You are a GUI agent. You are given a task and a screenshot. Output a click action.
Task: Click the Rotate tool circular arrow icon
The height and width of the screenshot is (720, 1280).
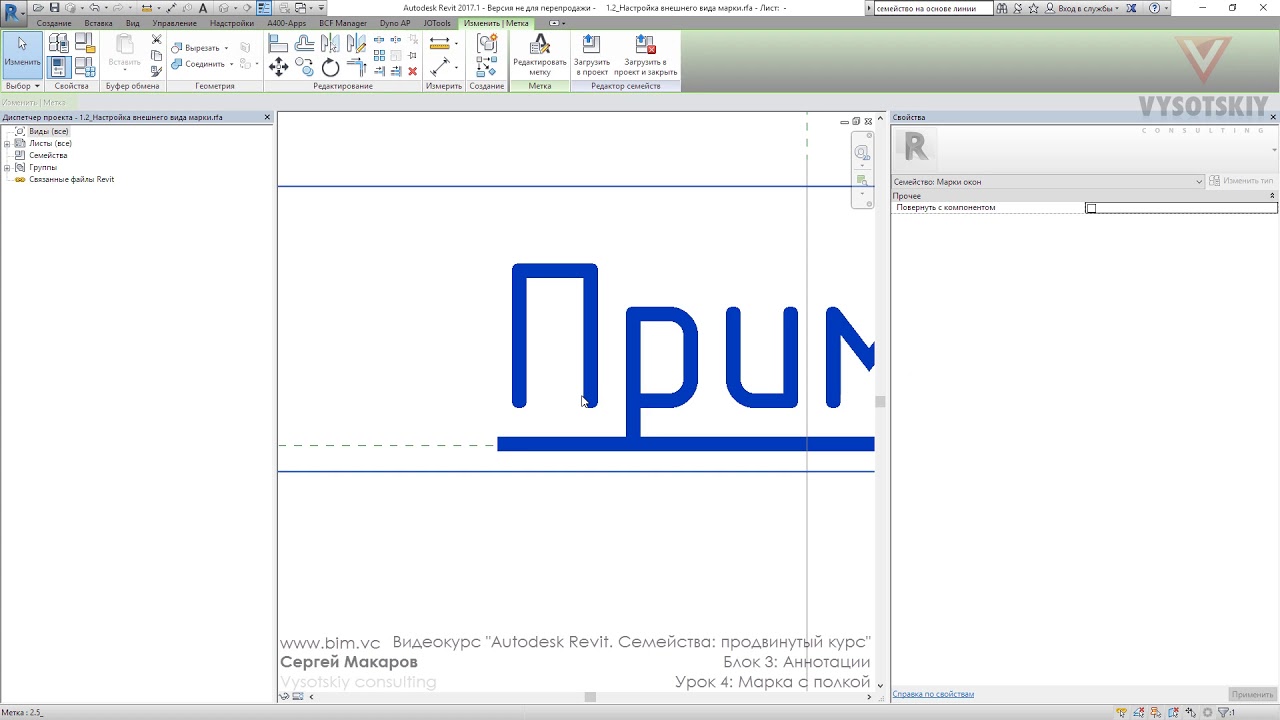point(330,67)
